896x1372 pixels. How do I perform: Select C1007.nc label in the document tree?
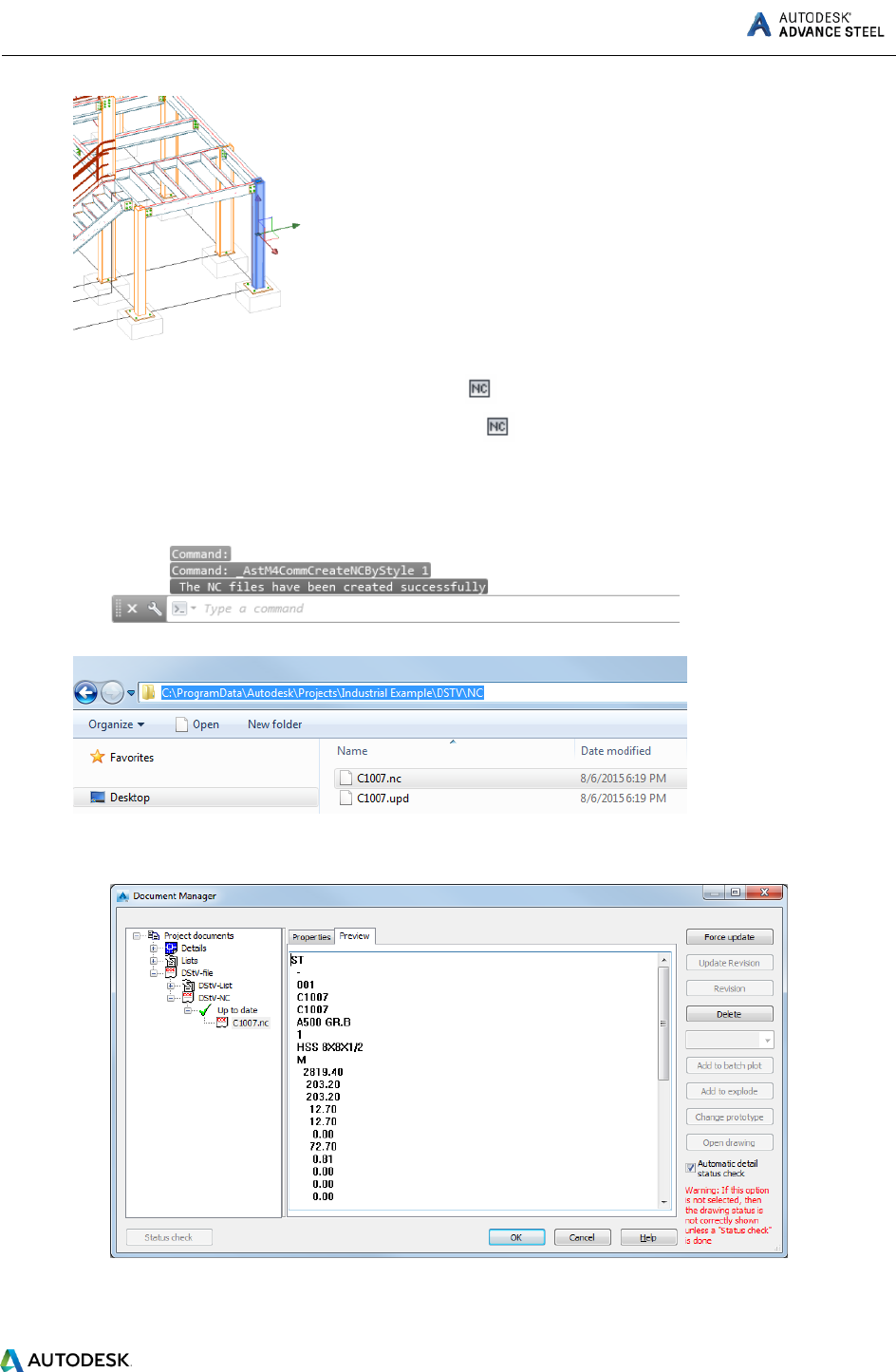coord(251,1023)
